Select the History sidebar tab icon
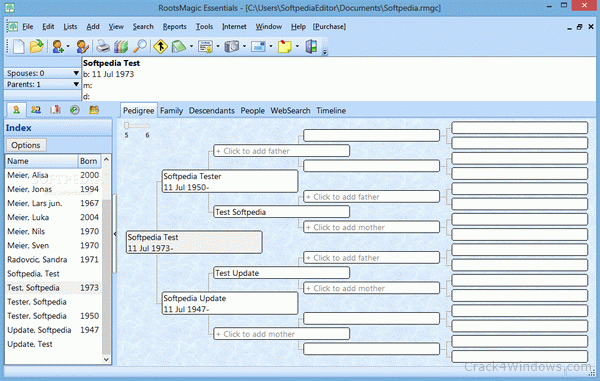This screenshot has height=381, width=600. [75, 110]
